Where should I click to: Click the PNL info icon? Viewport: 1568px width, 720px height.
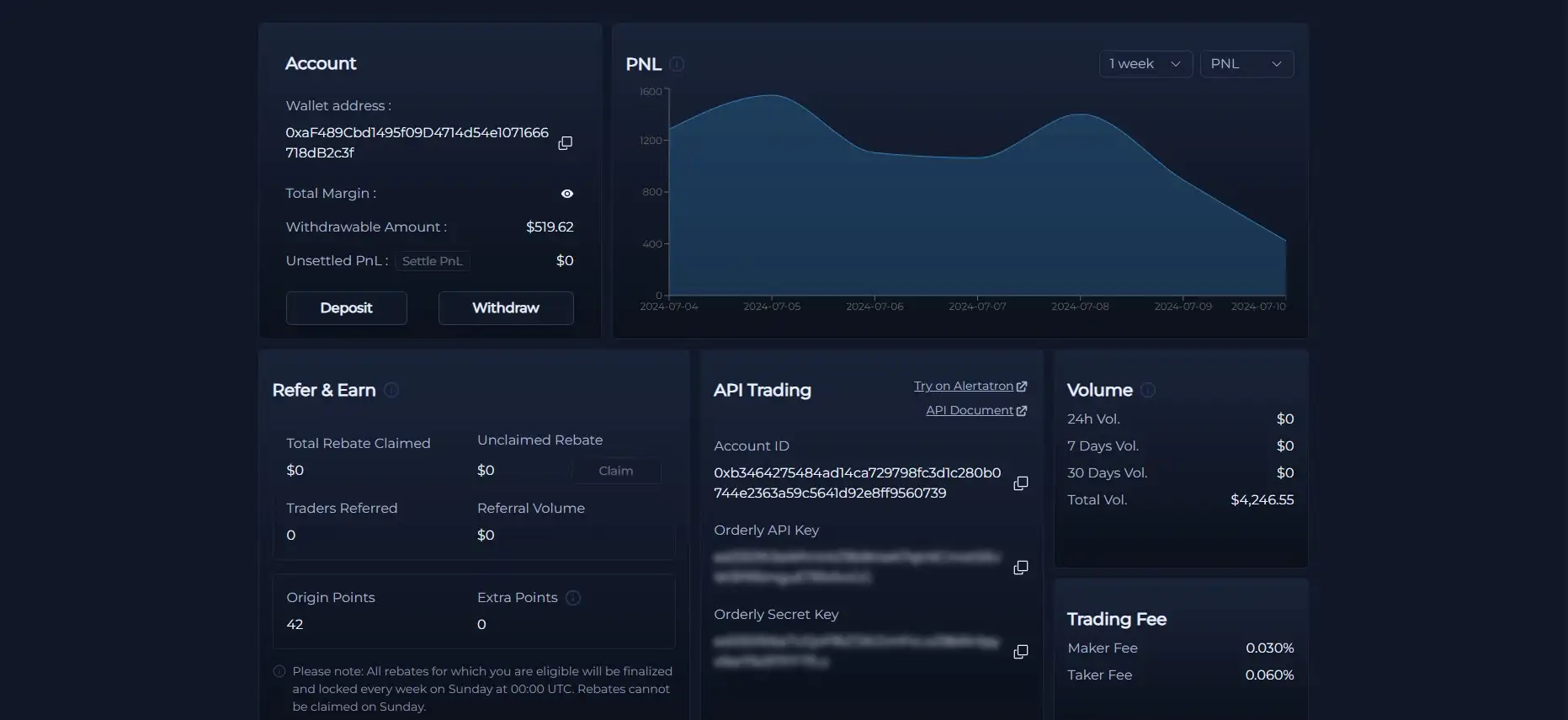(677, 64)
